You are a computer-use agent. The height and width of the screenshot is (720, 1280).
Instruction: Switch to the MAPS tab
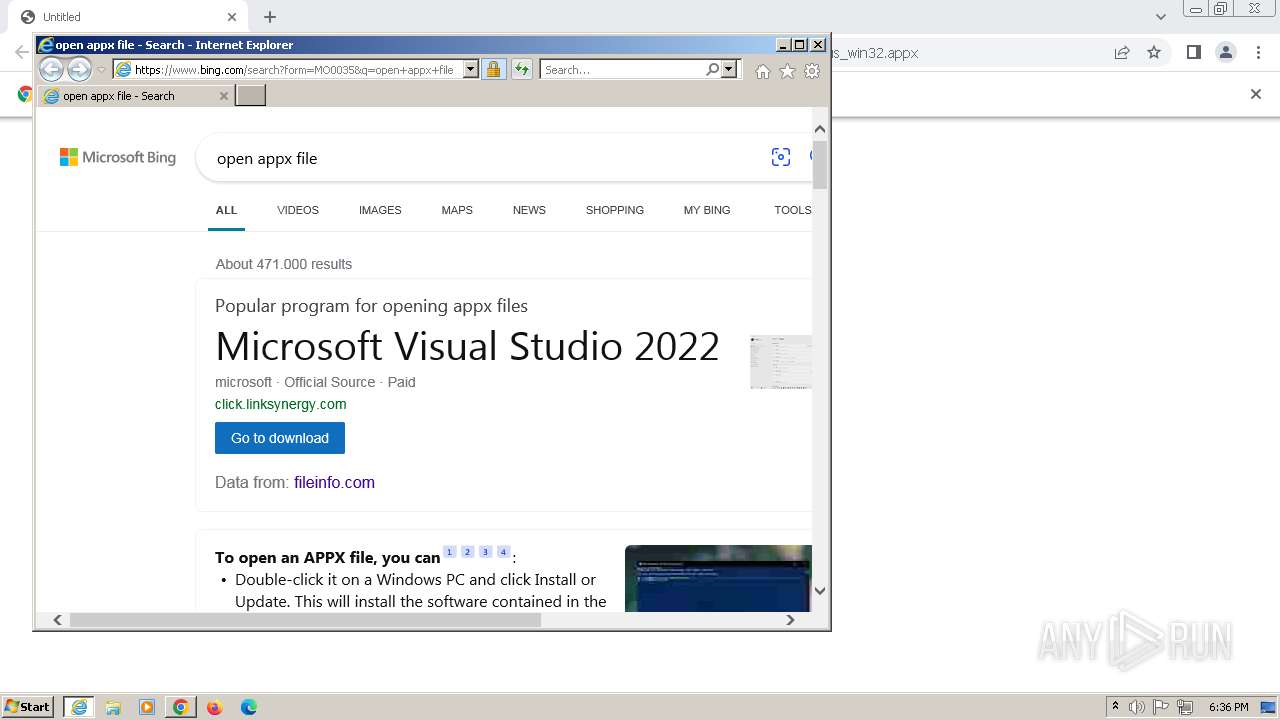tap(457, 210)
